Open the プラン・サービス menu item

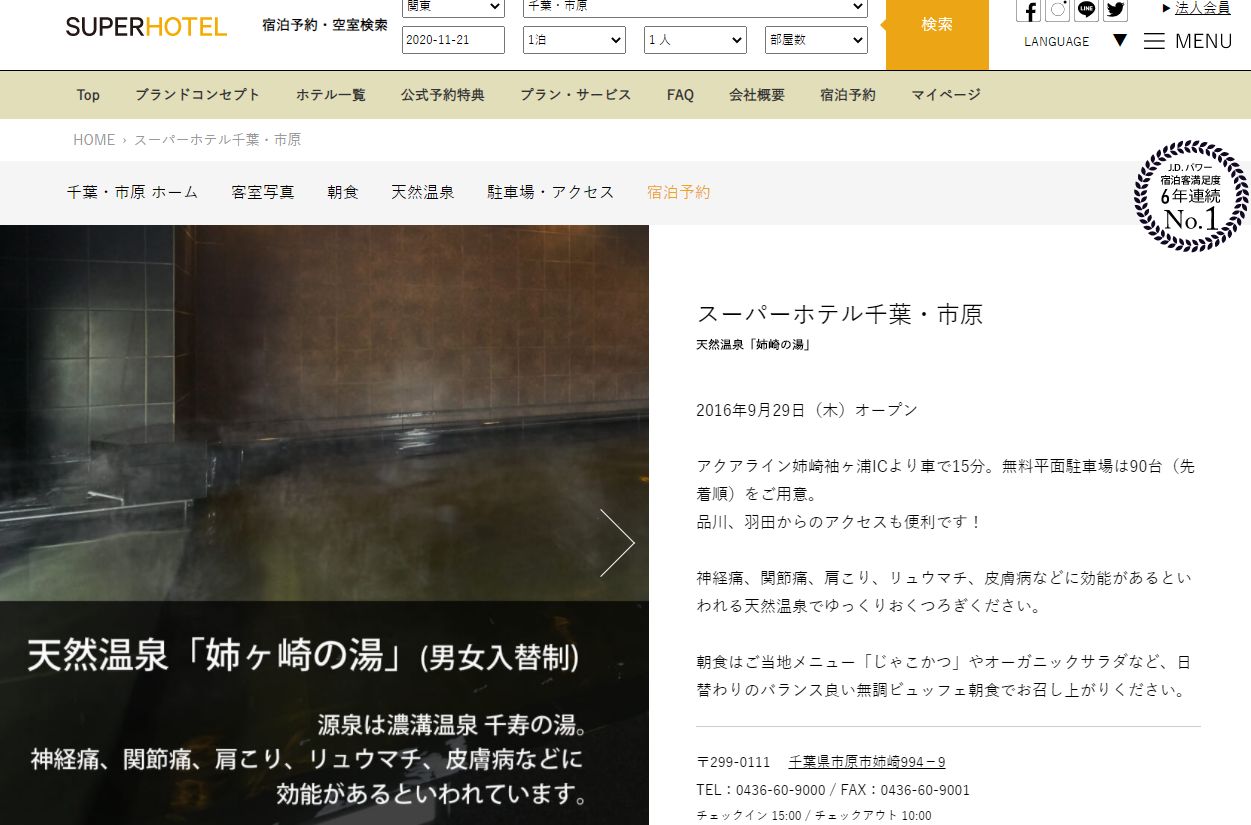576,95
